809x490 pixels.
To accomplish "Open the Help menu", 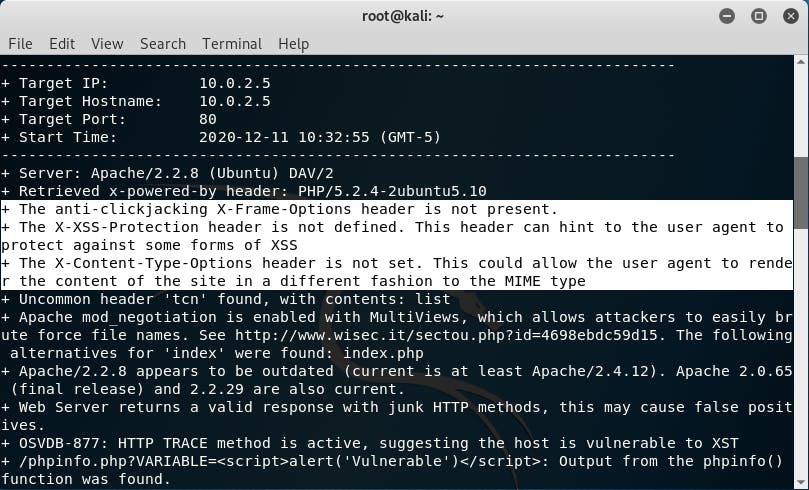I will [293, 44].
